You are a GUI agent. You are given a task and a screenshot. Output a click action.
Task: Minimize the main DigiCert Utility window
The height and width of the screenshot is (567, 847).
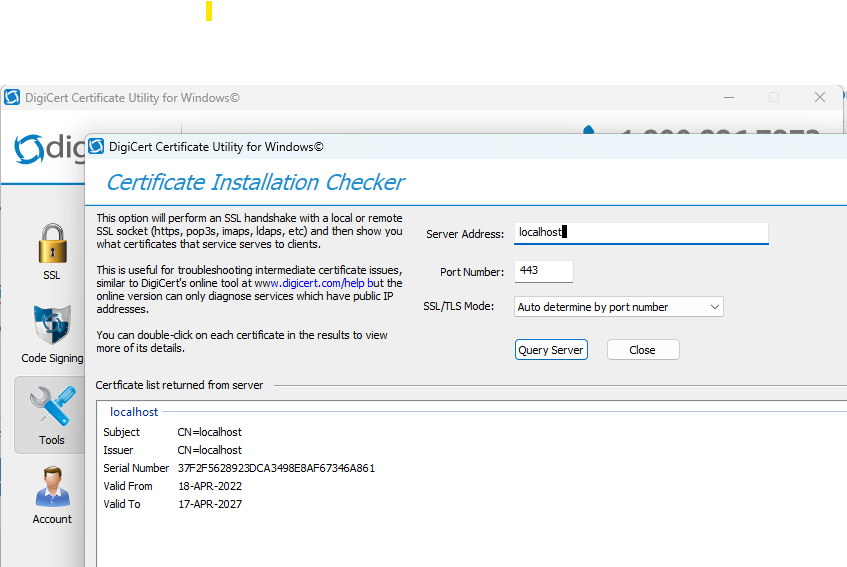coord(729,97)
